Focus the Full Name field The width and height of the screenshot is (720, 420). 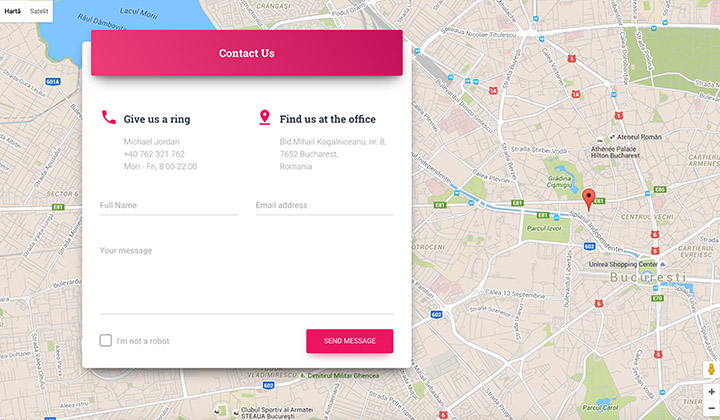pos(168,205)
